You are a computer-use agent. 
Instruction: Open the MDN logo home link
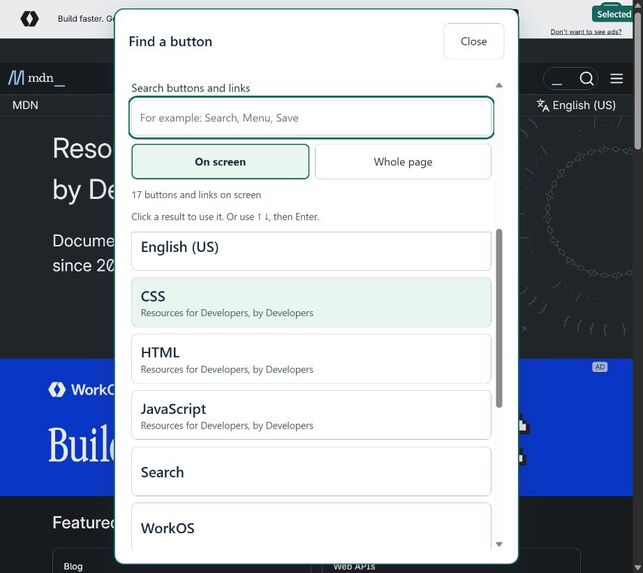click(36, 78)
